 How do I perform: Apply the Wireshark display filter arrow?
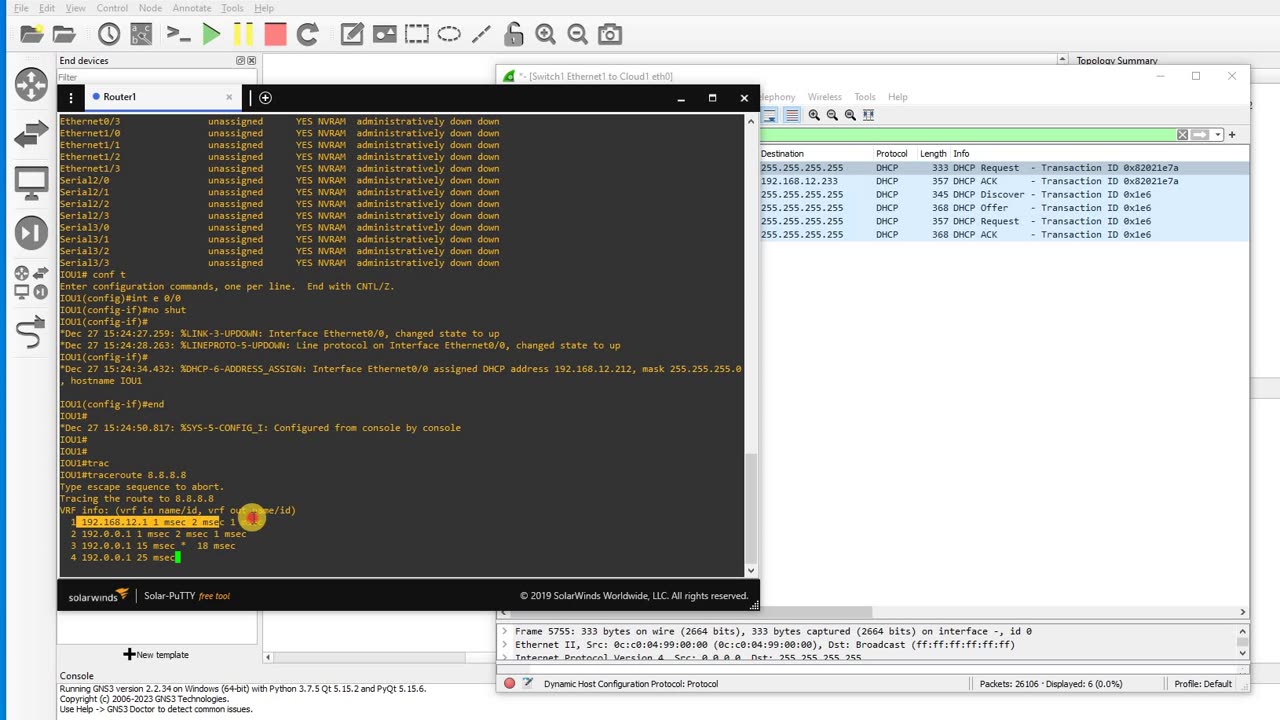pyautogui.click(x=1200, y=135)
